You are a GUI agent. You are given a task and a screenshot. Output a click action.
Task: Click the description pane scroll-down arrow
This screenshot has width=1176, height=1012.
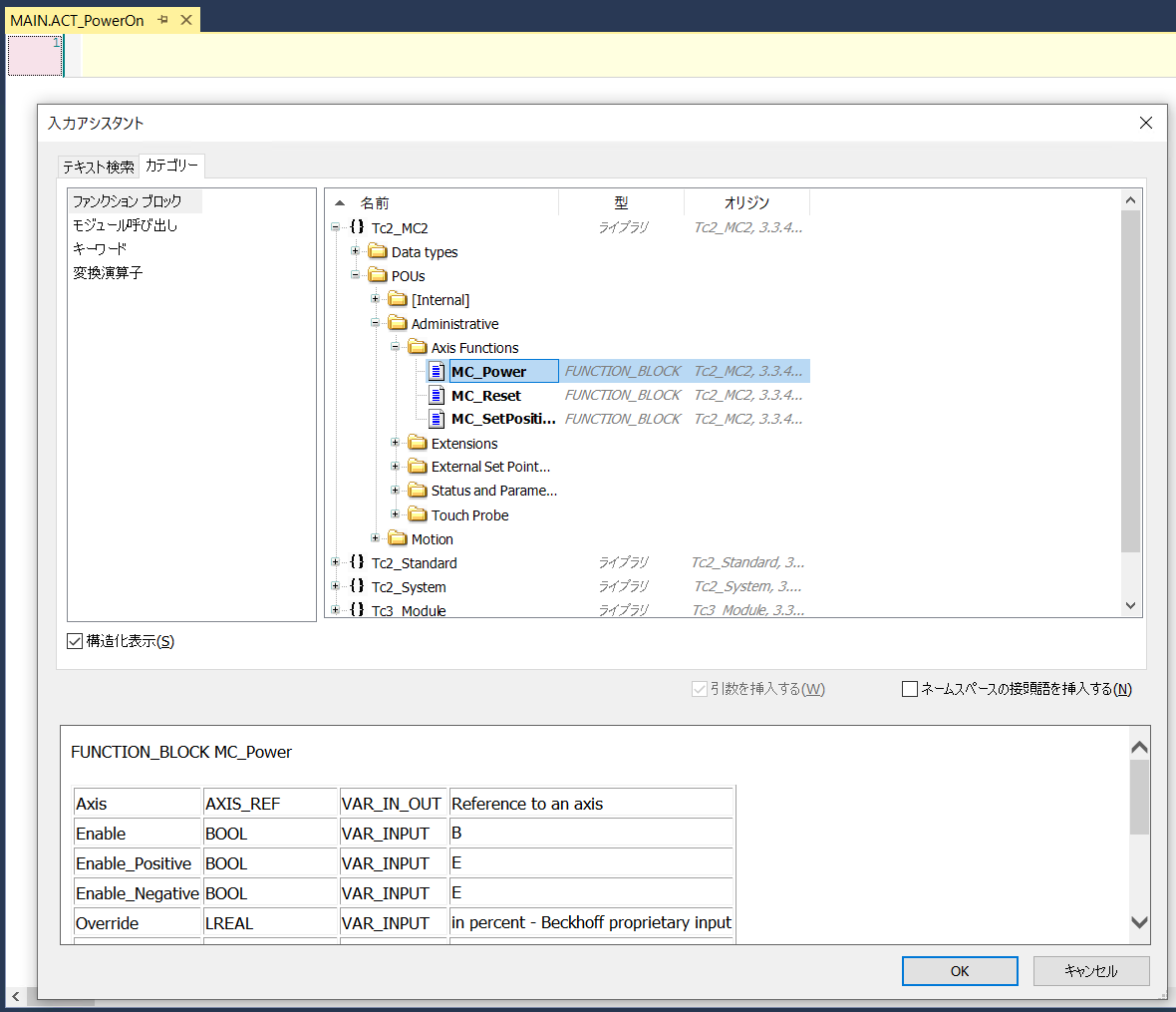(1139, 922)
